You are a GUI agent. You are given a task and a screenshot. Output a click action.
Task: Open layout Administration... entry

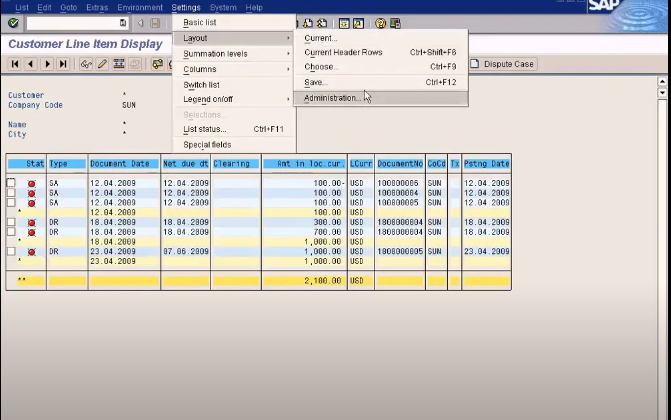tap(381, 98)
